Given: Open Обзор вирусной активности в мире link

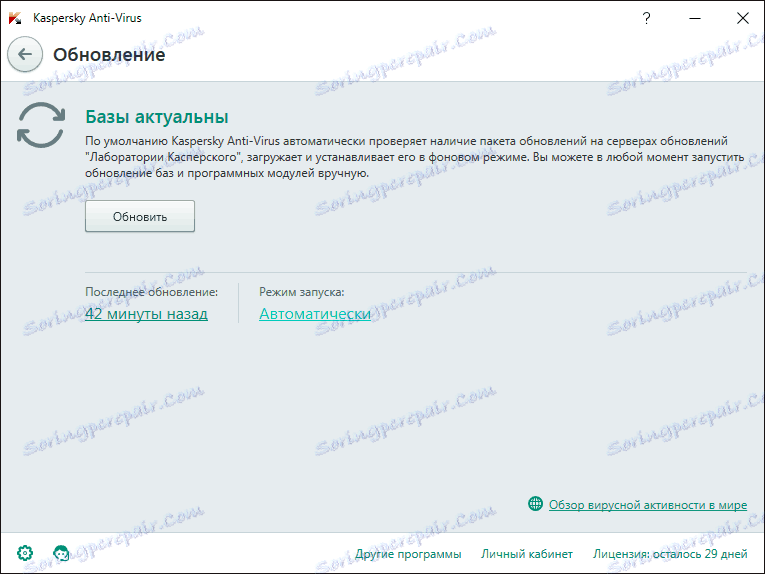Looking at the screenshot, I should pos(647,505).
